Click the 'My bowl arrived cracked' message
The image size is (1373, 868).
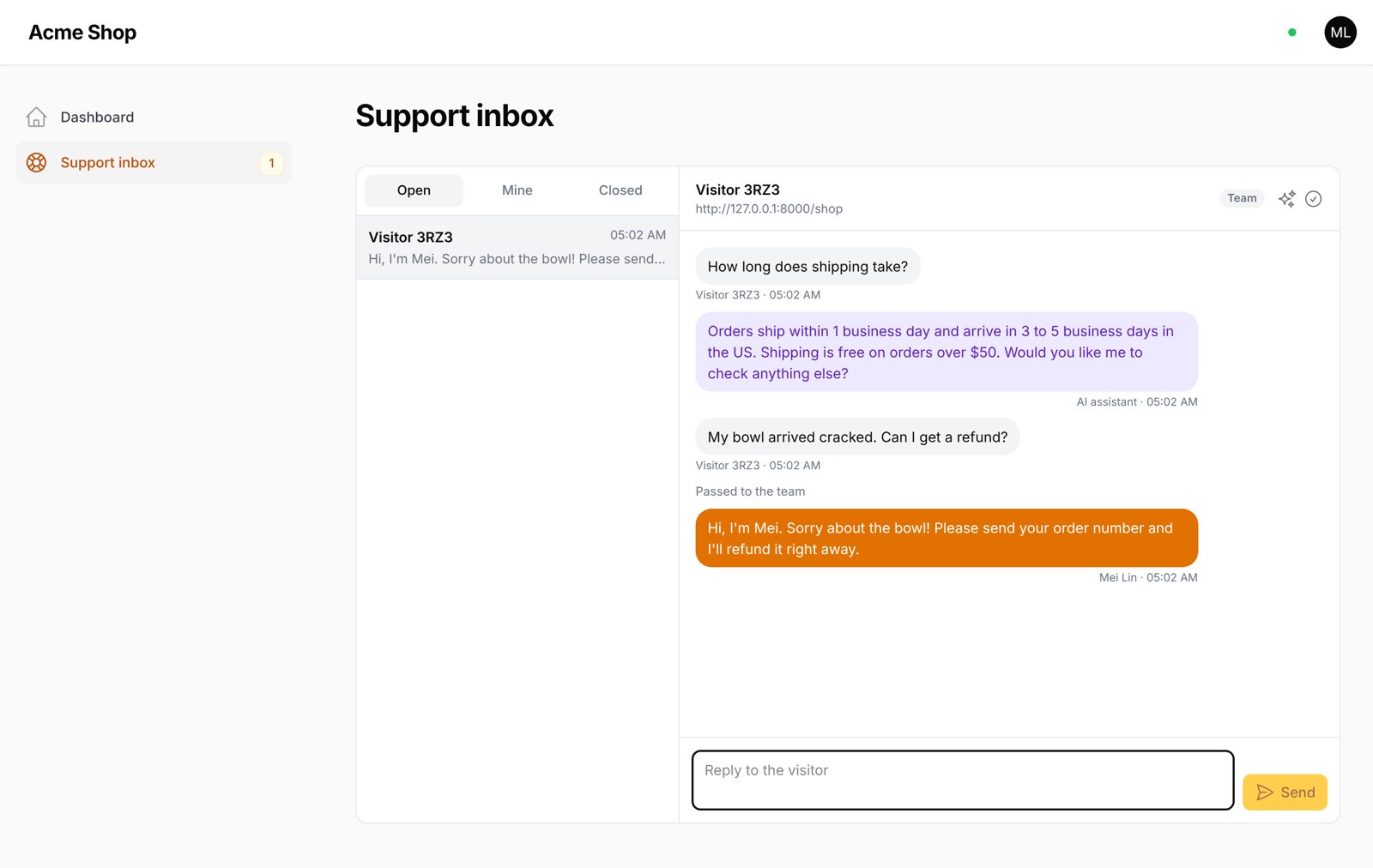pos(857,437)
